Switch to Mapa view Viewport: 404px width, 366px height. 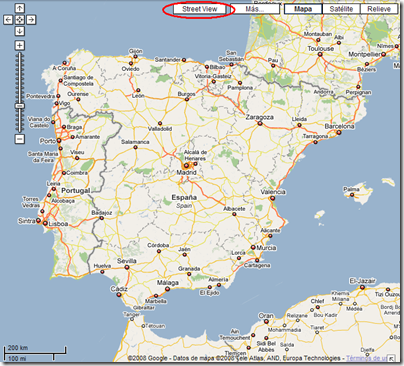303,9
